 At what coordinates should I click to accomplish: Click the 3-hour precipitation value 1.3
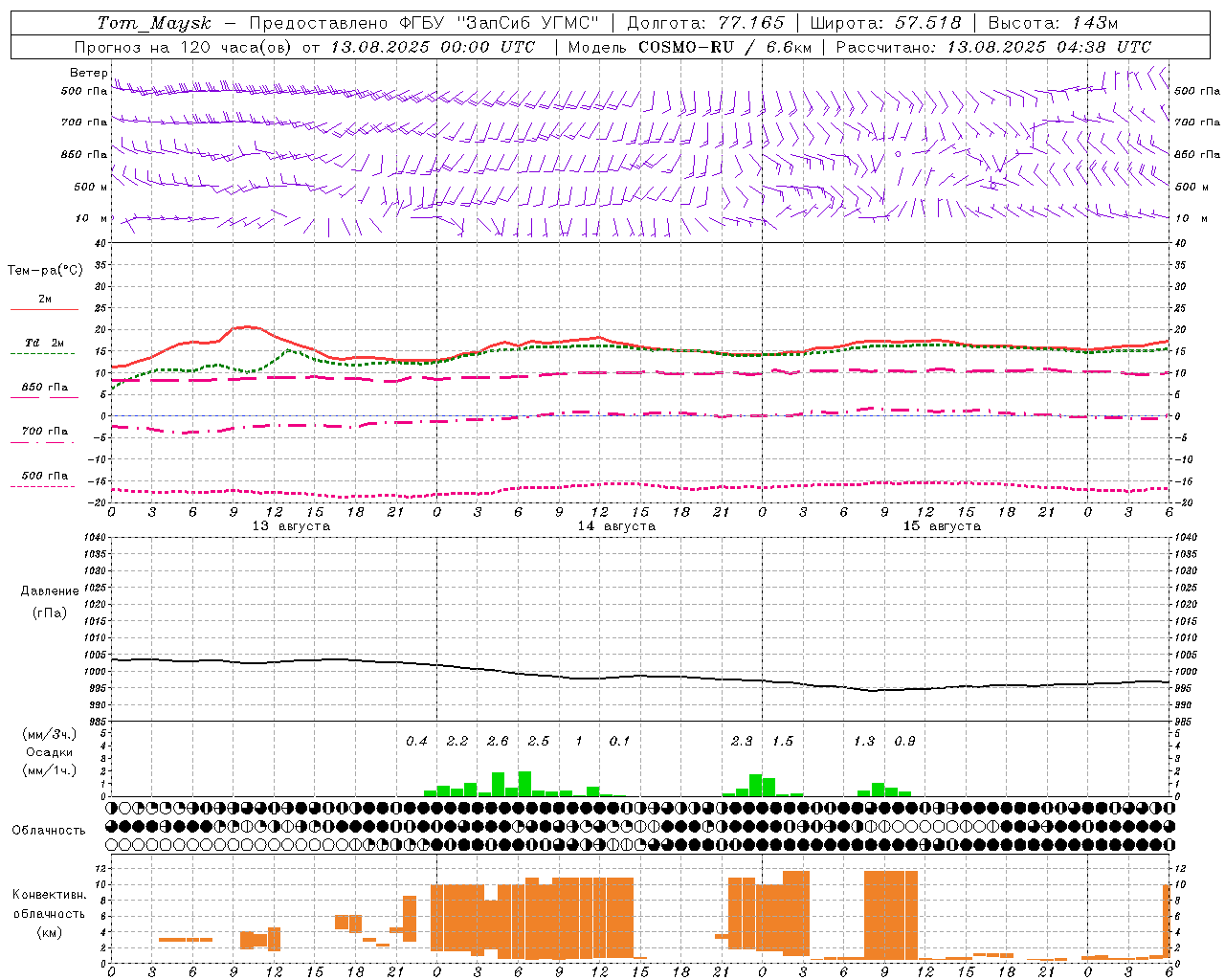(864, 741)
